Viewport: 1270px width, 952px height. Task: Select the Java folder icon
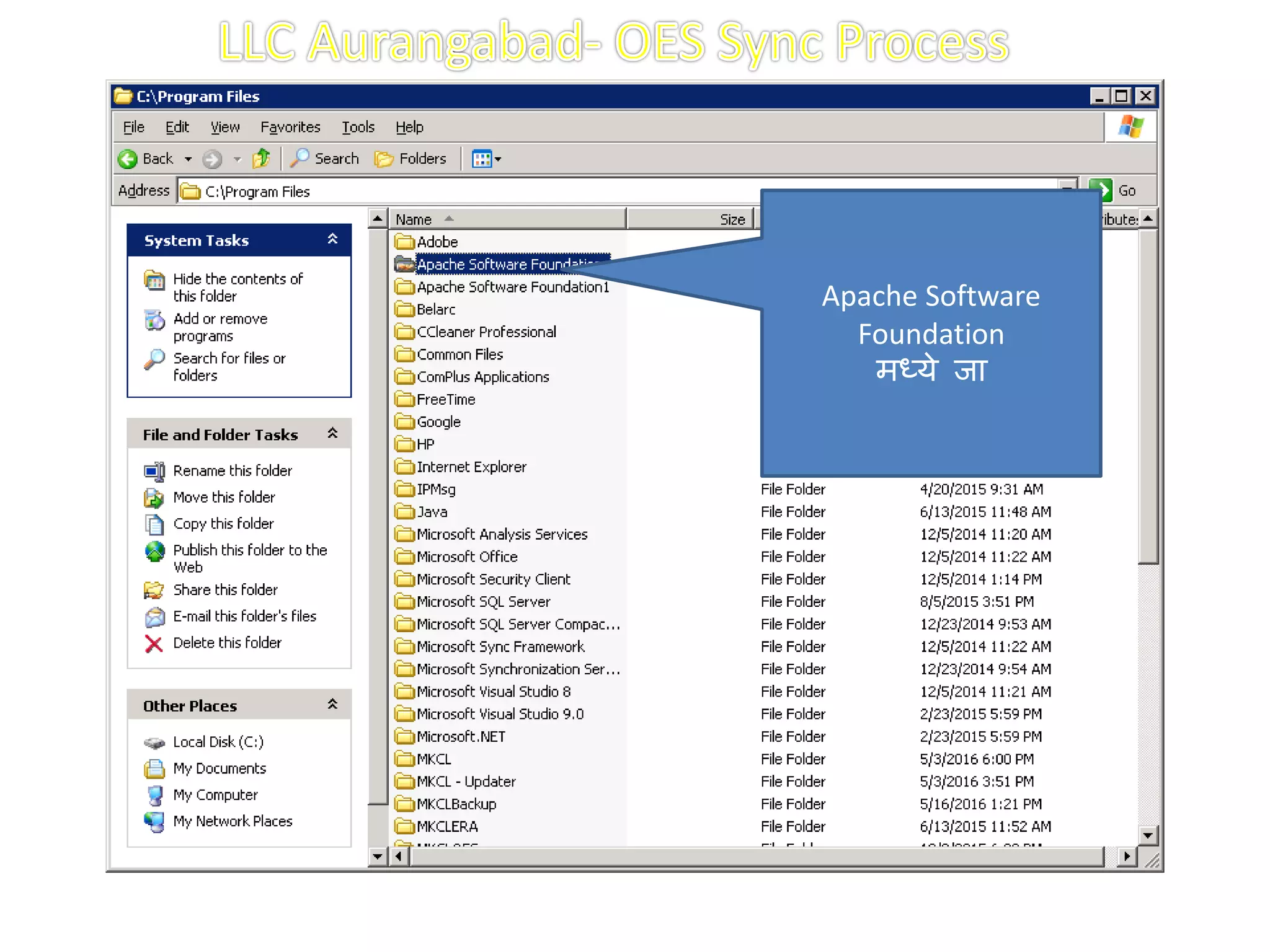(x=404, y=512)
